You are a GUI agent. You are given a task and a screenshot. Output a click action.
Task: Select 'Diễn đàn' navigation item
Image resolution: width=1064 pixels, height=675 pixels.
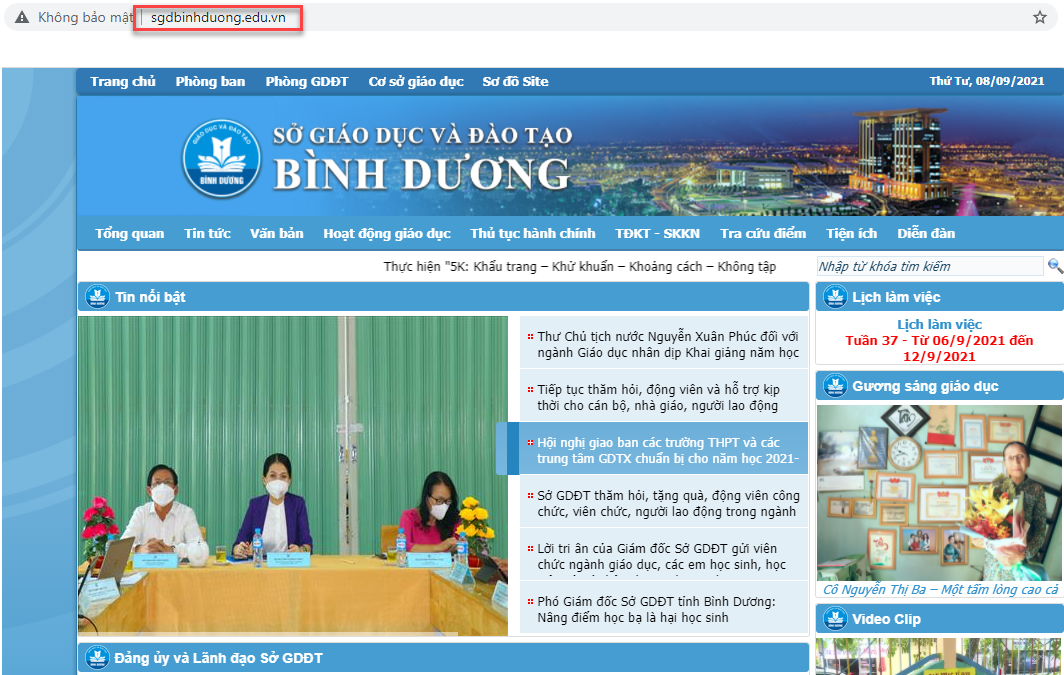tap(926, 233)
